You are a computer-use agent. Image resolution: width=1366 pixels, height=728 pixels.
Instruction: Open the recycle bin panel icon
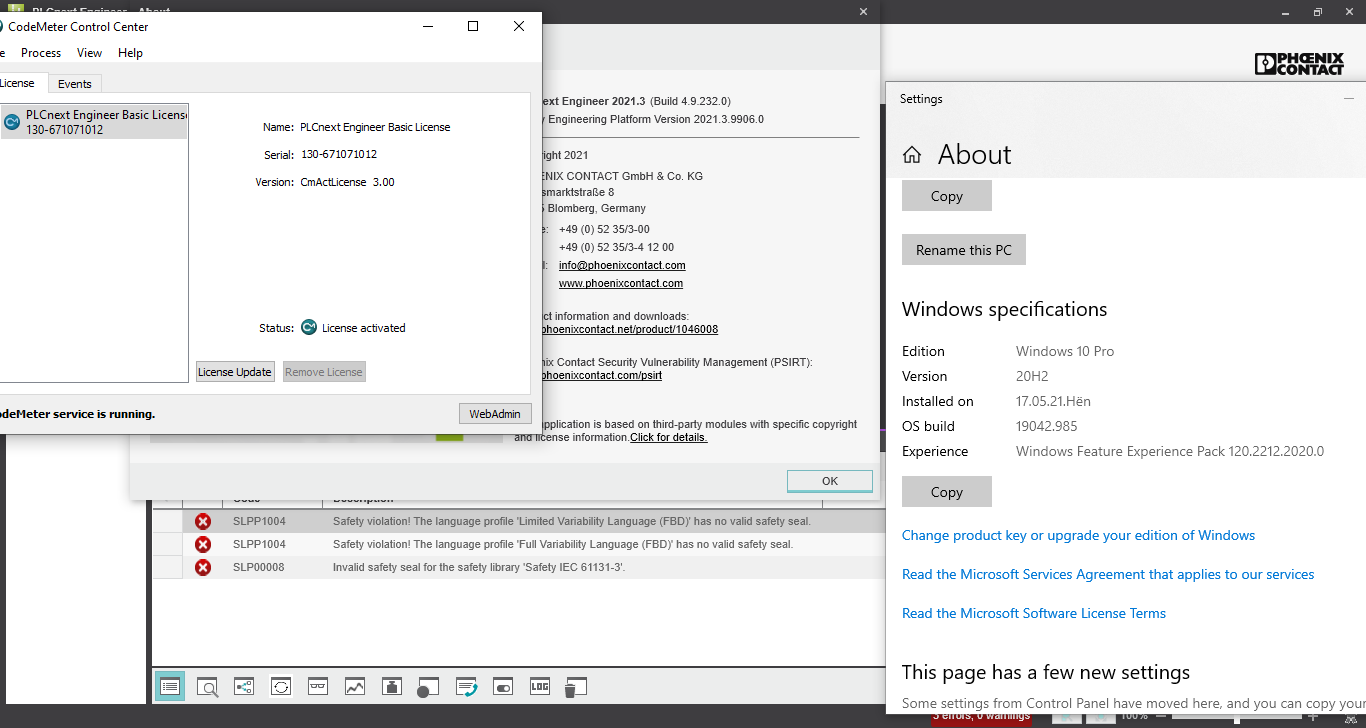point(574,687)
